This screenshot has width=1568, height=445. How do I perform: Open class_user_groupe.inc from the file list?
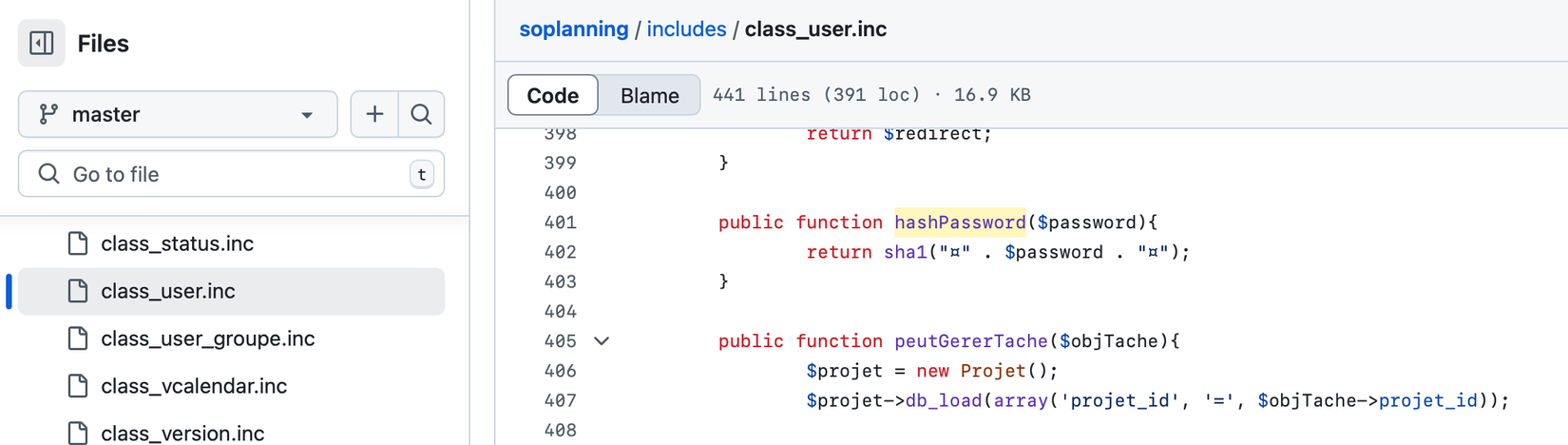coord(207,339)
